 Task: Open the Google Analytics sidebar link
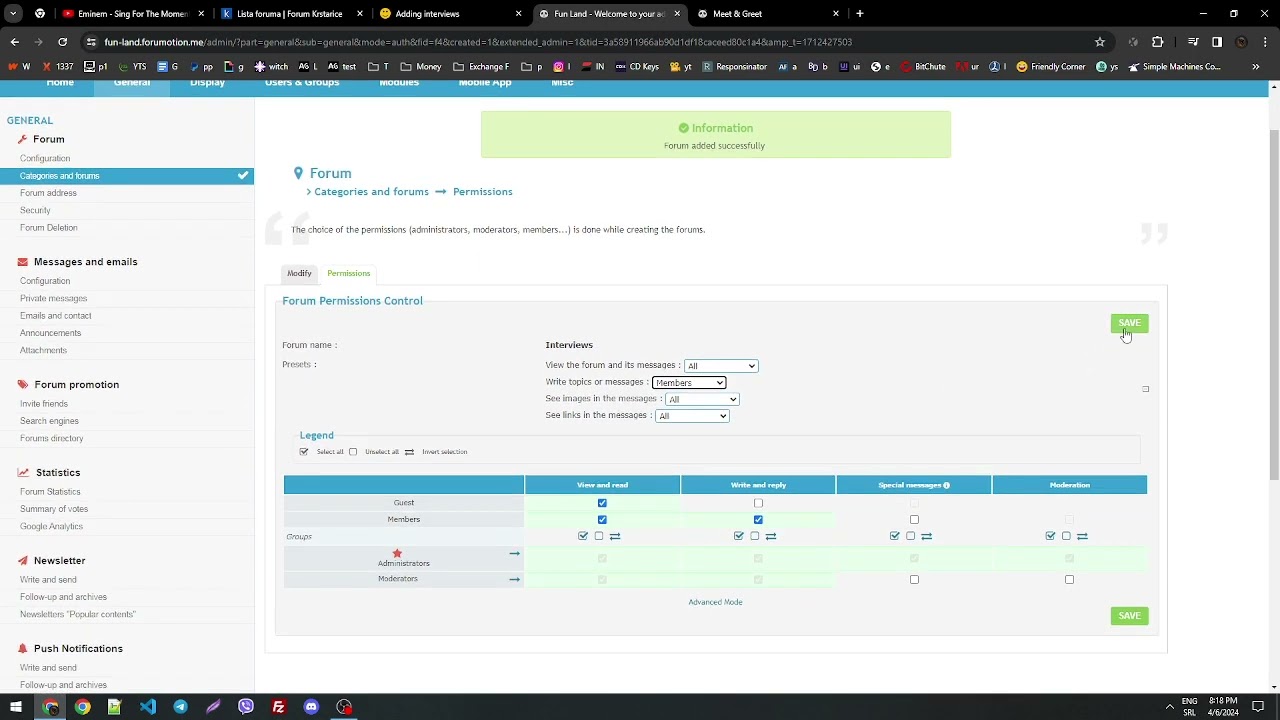click(x=51, y=526)
